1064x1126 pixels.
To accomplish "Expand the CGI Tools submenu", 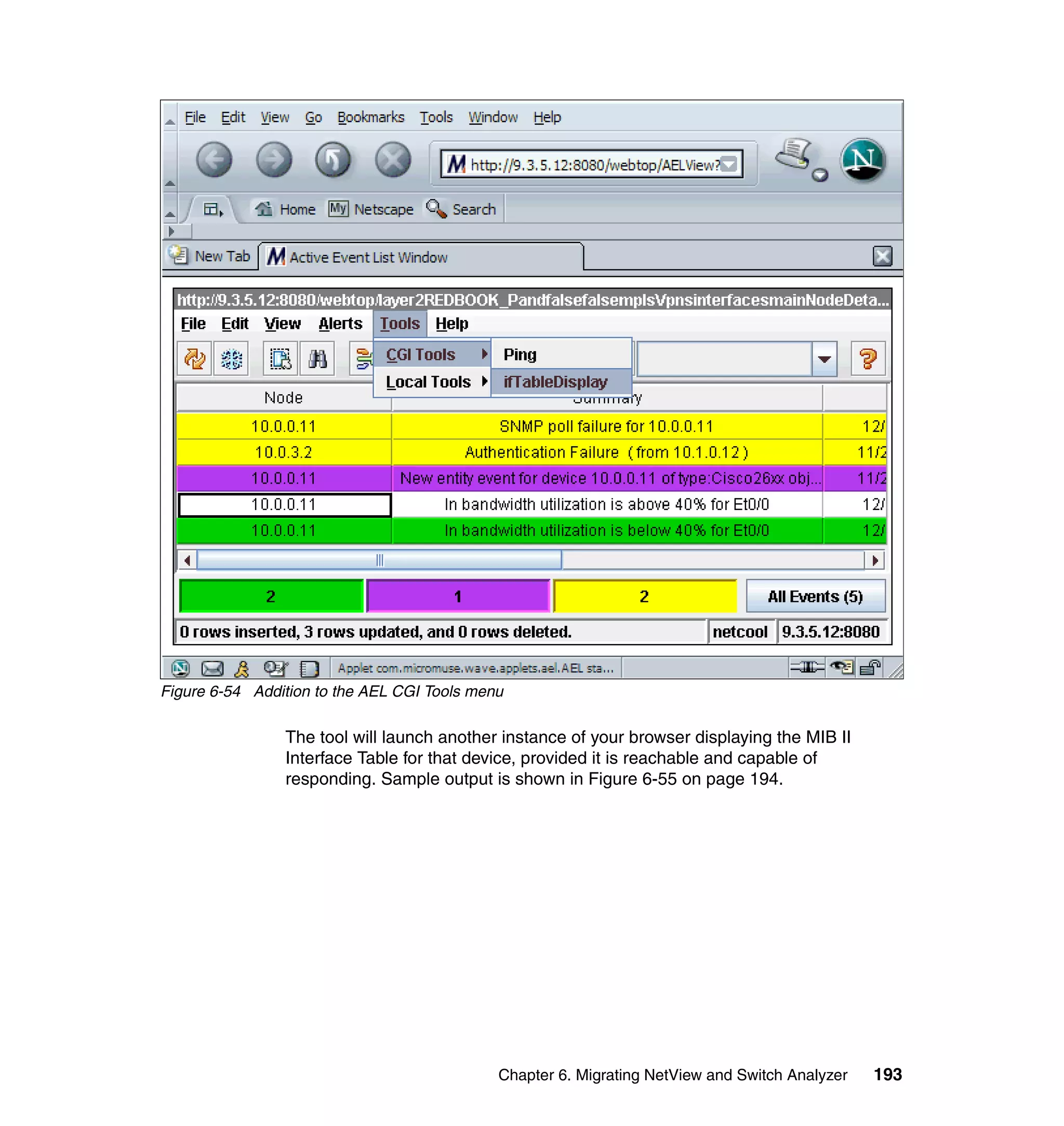I will pyautogui.click(x=432, y=354).
